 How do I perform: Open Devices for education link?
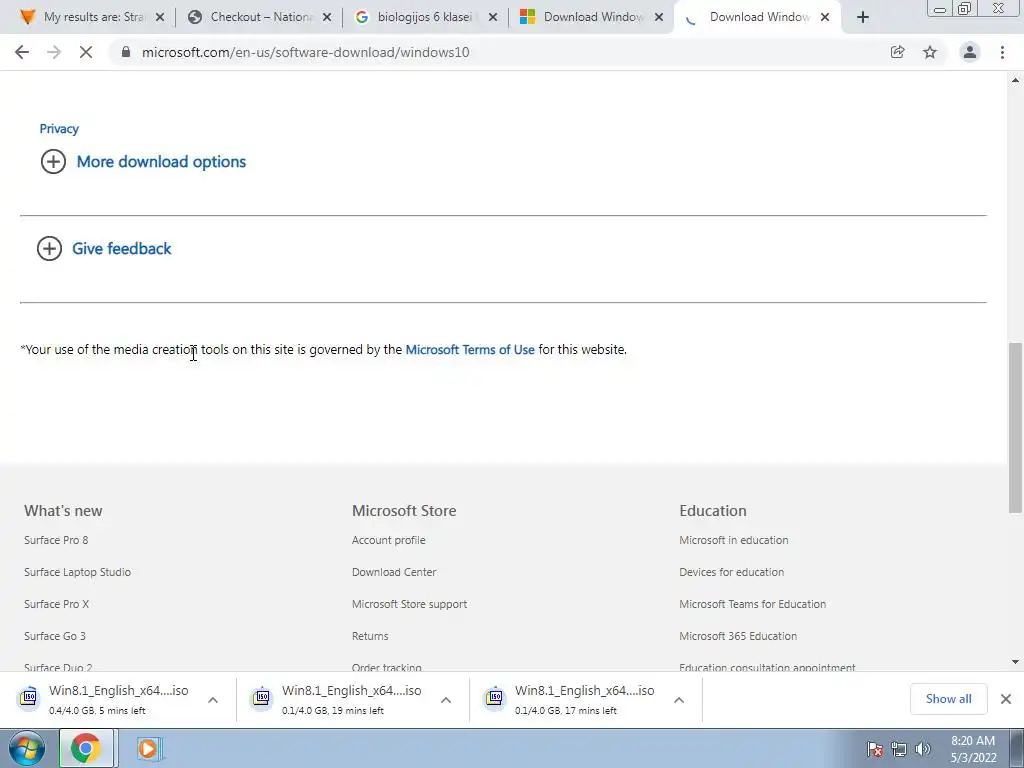coord(731,572)
